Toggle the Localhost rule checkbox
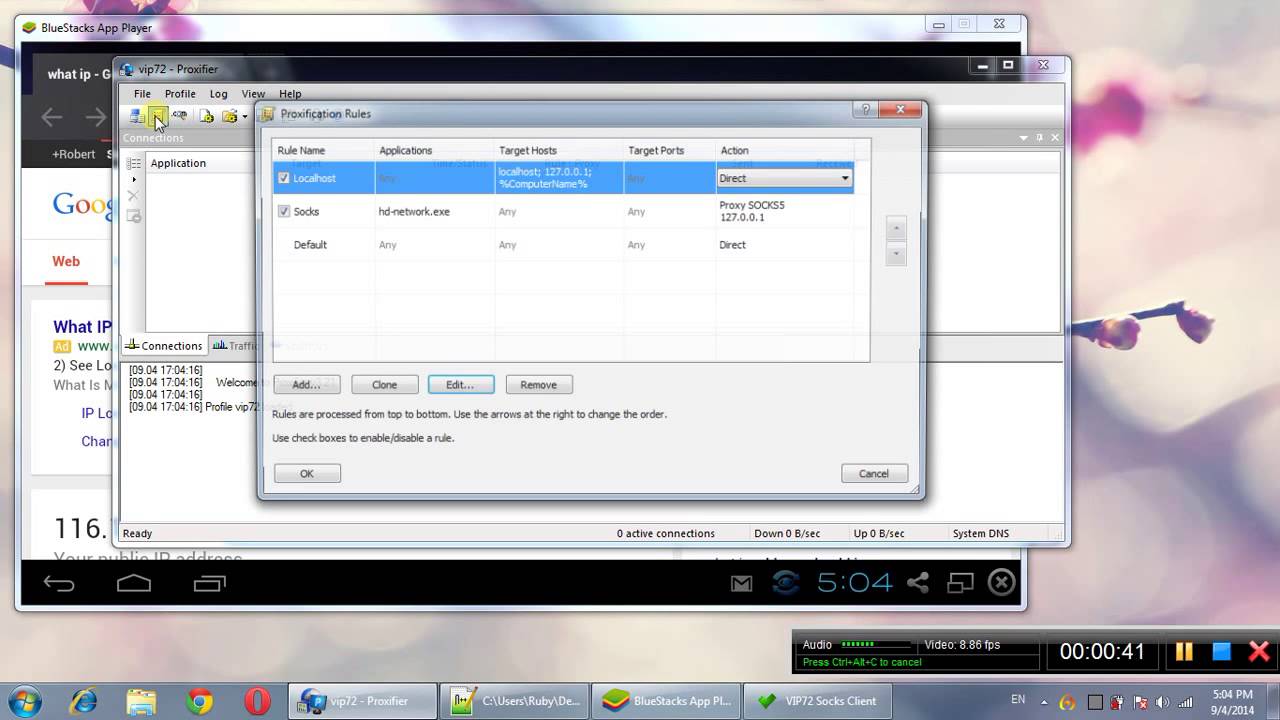 [284, 178]
